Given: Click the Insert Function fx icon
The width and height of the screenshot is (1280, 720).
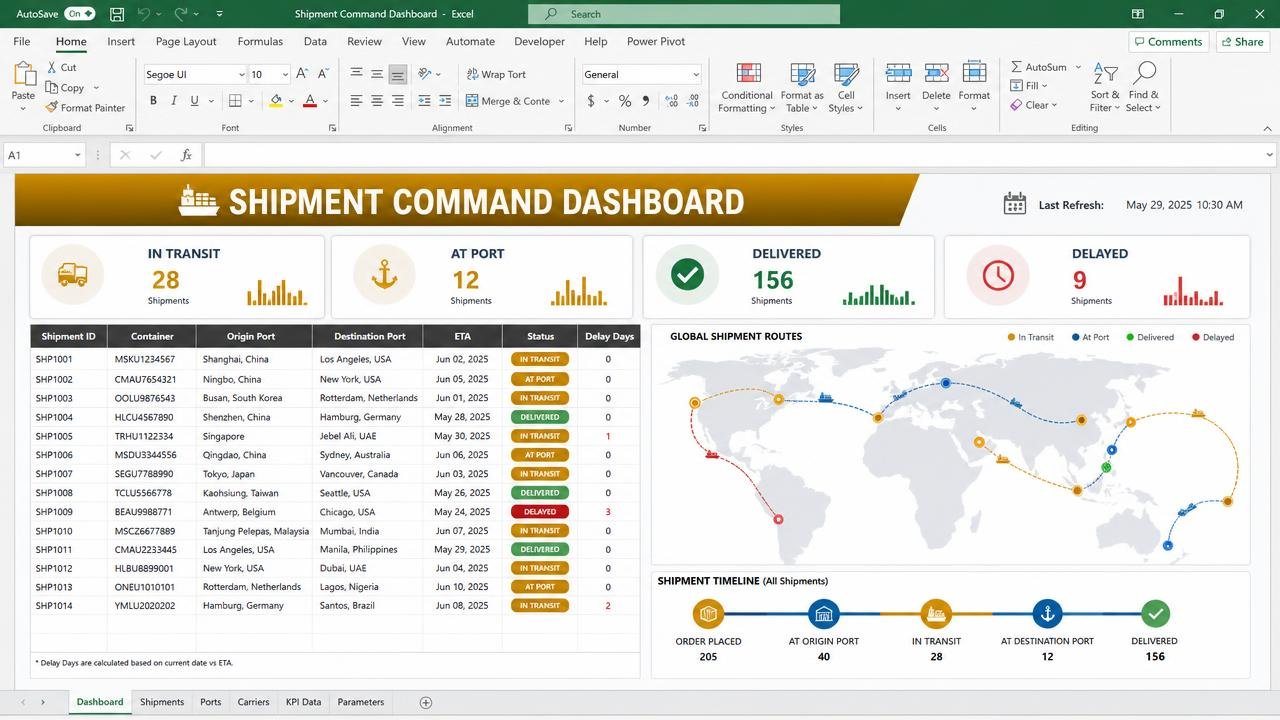Looking at the screenshot, I should 186,155.
